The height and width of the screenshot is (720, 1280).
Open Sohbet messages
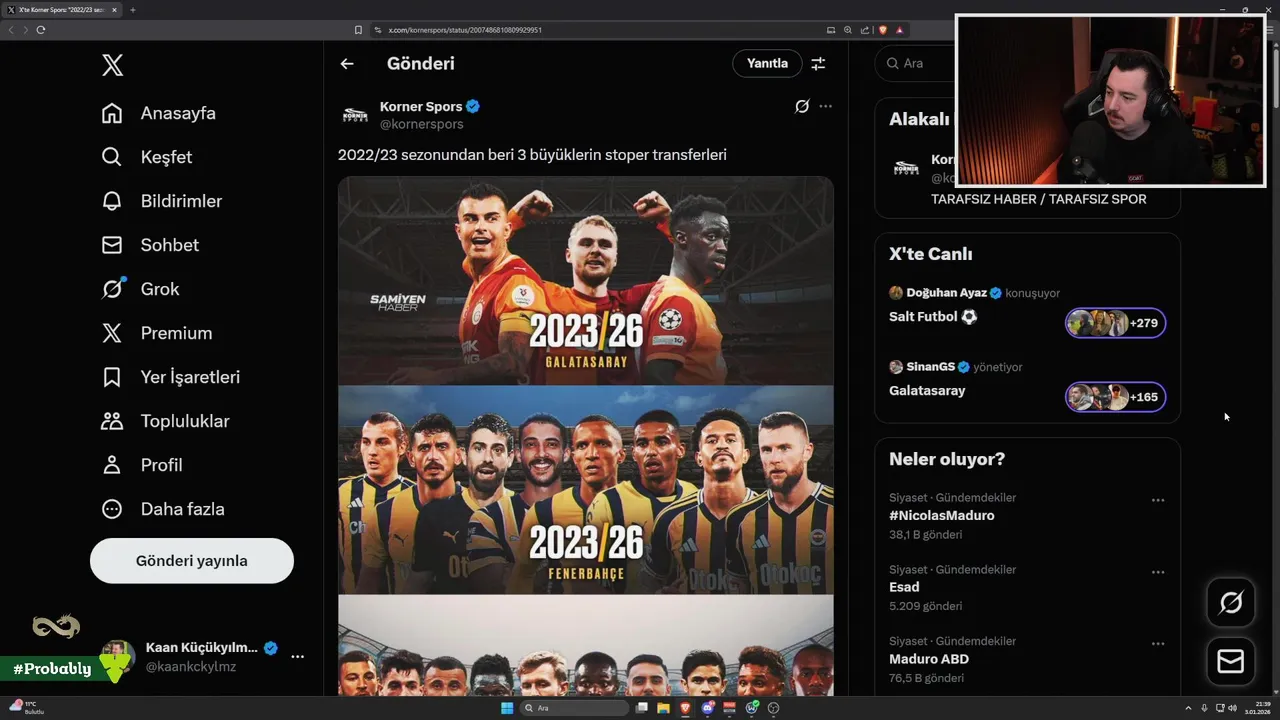150,245
